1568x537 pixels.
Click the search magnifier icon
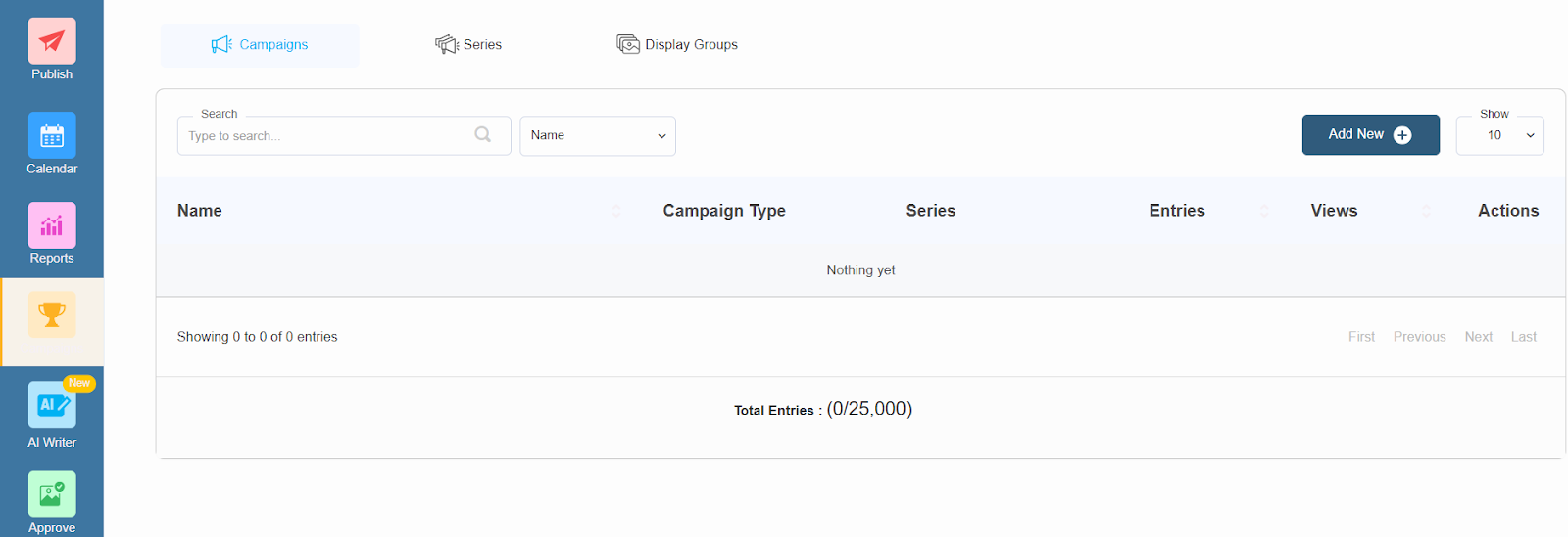pos(482,135)
